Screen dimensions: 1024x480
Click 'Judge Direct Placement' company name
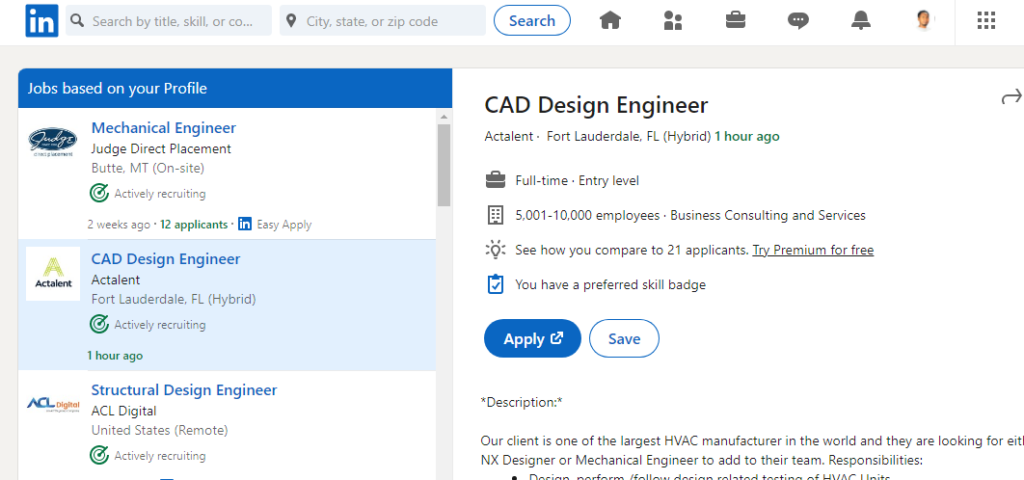tap(161, 148)
